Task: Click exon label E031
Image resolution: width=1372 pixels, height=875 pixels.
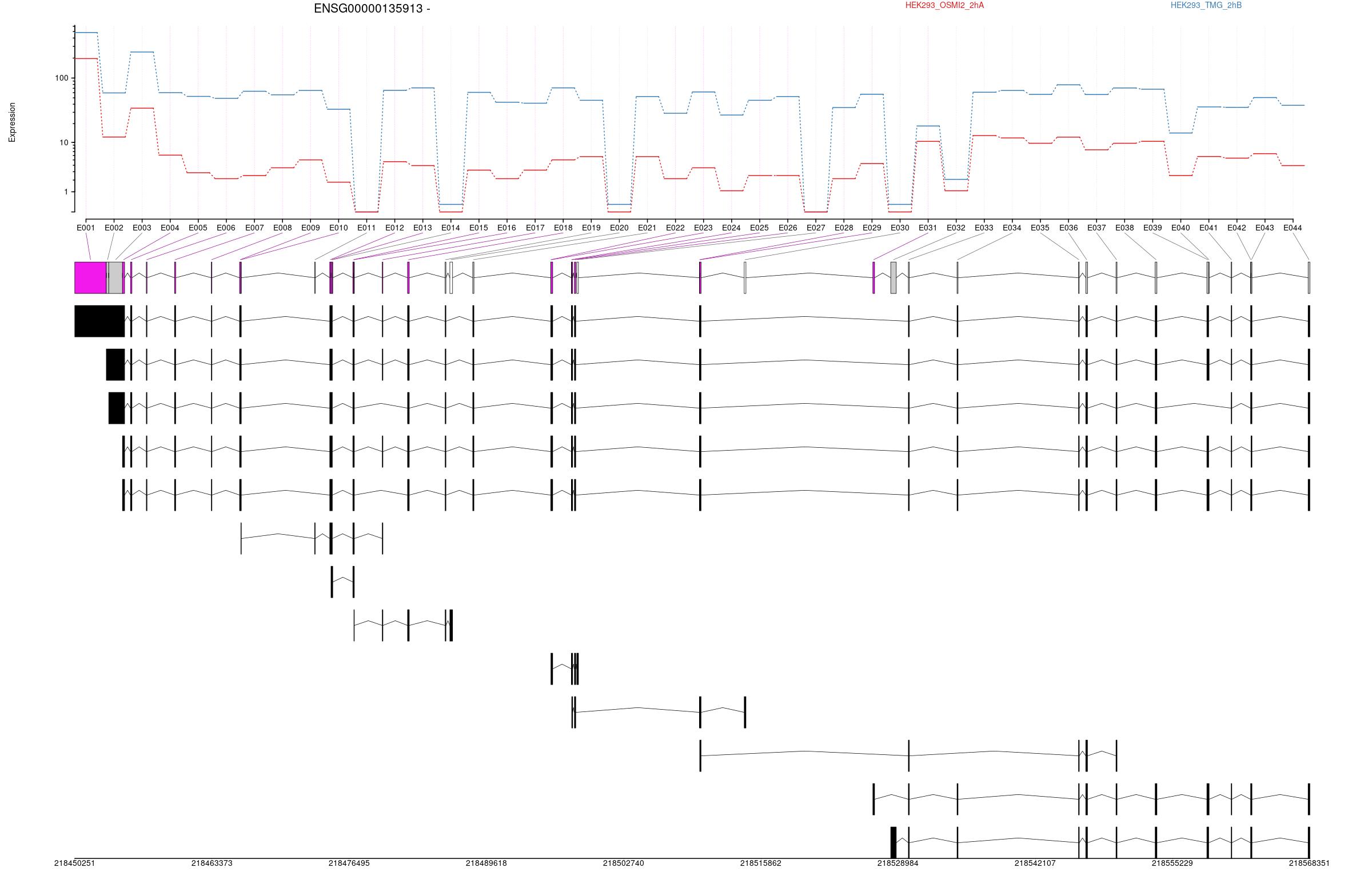Action: (x=928, y=228)
